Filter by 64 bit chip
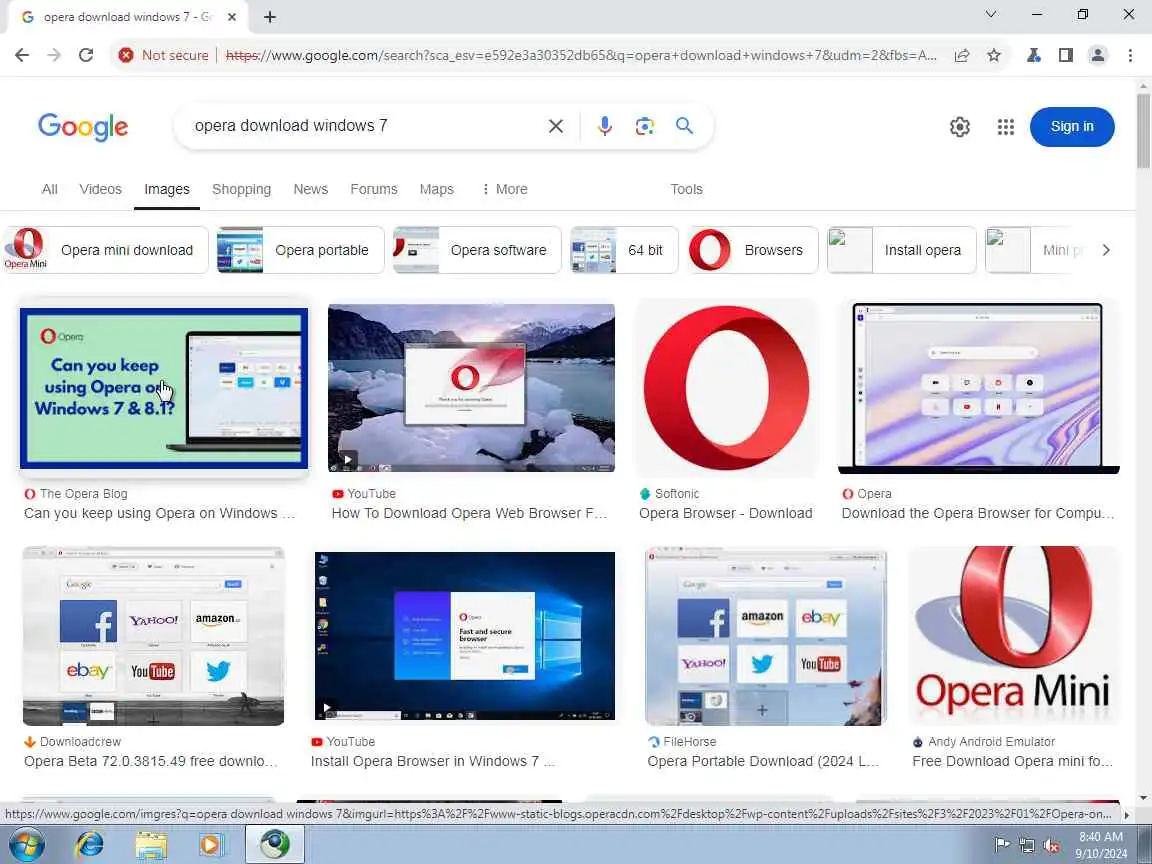The height and width of the screenshot is (864, 1152). tap(624, 250)
